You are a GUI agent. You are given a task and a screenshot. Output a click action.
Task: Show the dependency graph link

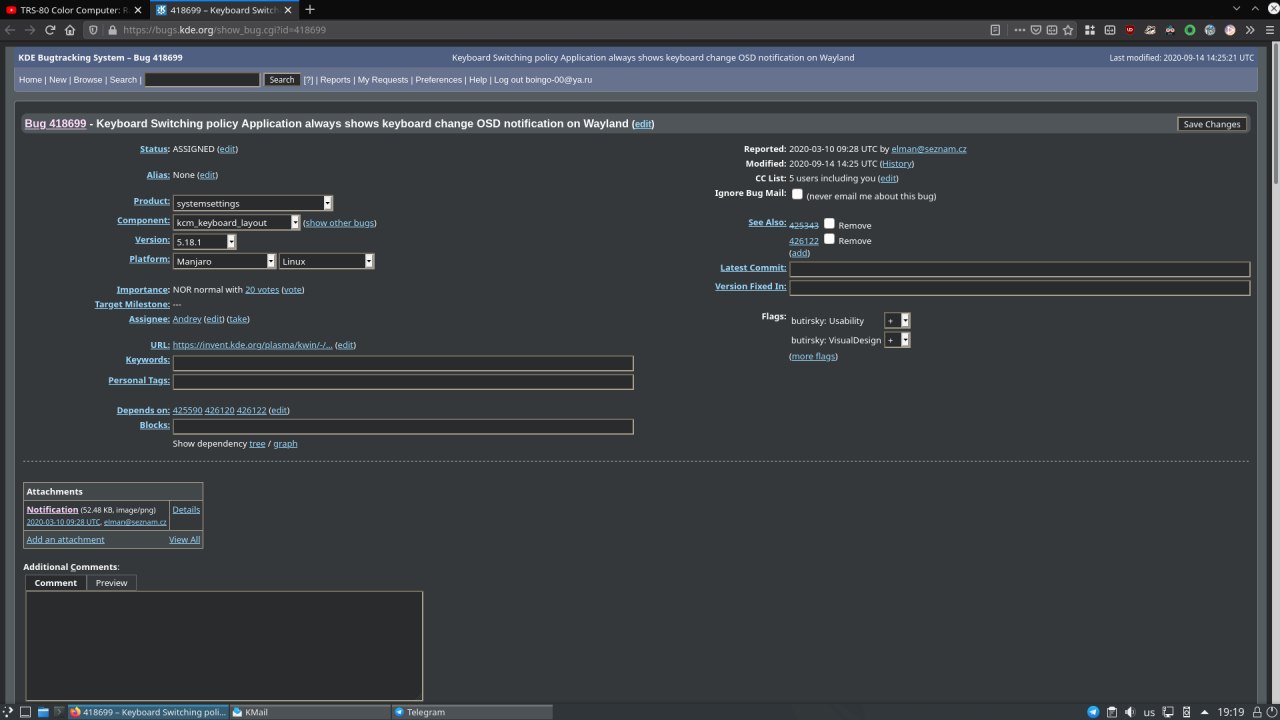coord(285,444)
